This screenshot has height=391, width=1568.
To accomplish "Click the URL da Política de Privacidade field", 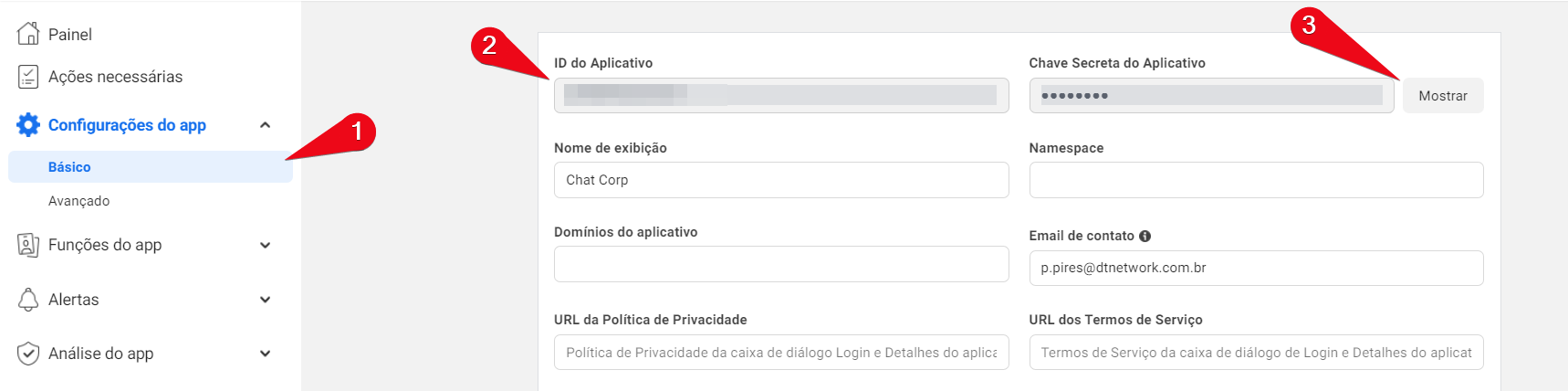I will pos(781,353).
